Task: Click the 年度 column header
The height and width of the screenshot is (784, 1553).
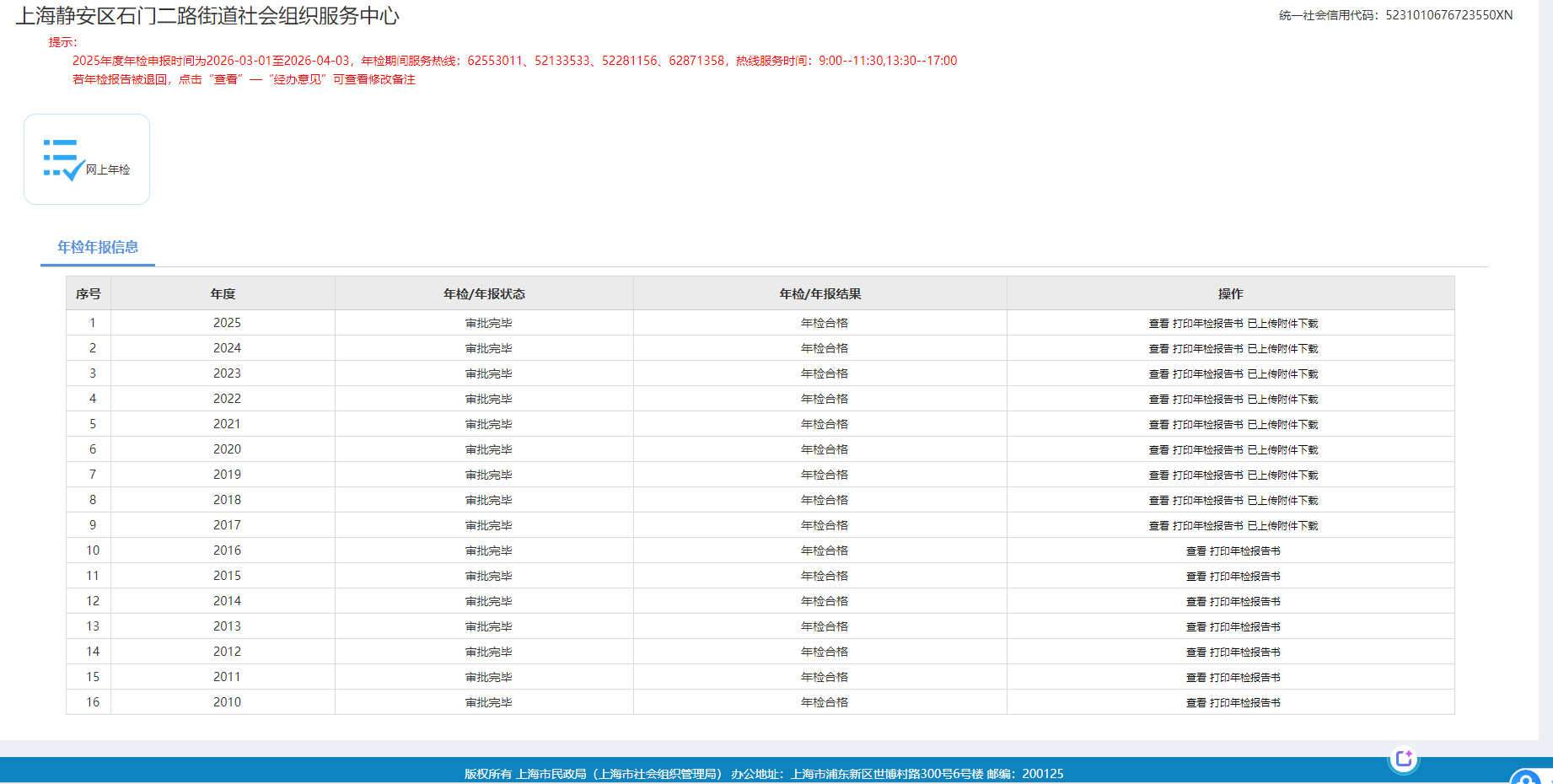Action: [223, 293]
